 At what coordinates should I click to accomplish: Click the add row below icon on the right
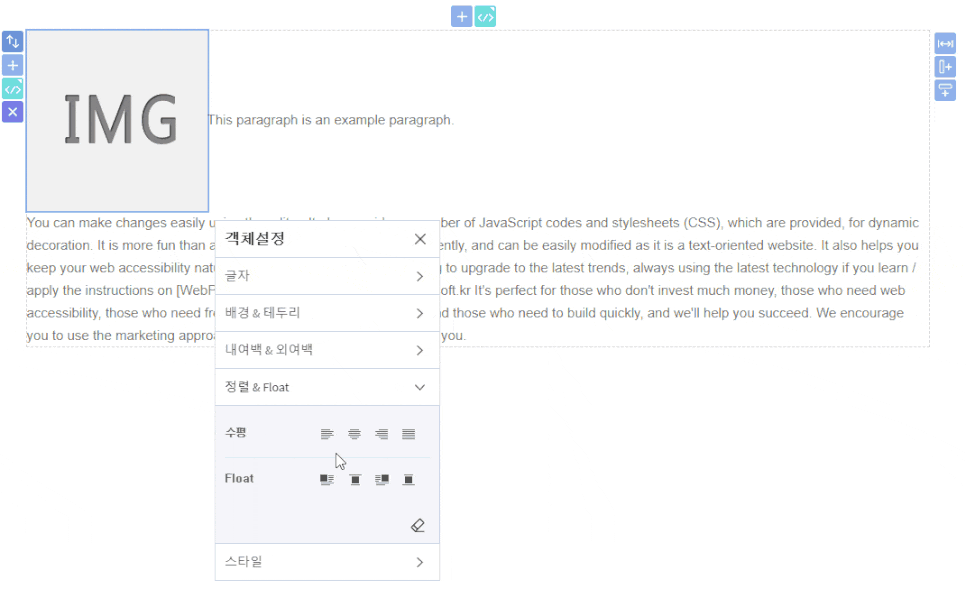945,91
